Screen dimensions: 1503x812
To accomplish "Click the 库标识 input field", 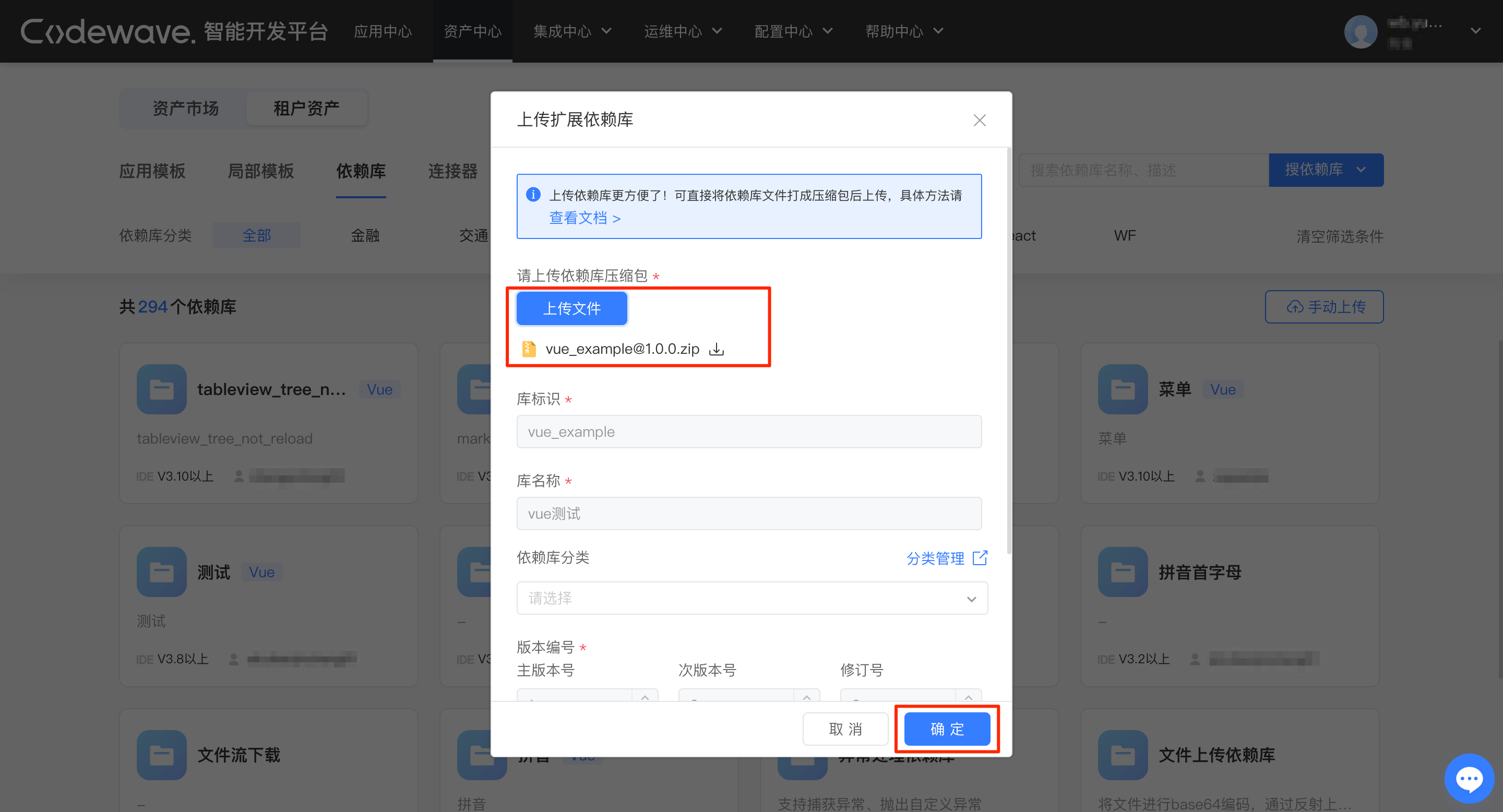I will (748, 432).
